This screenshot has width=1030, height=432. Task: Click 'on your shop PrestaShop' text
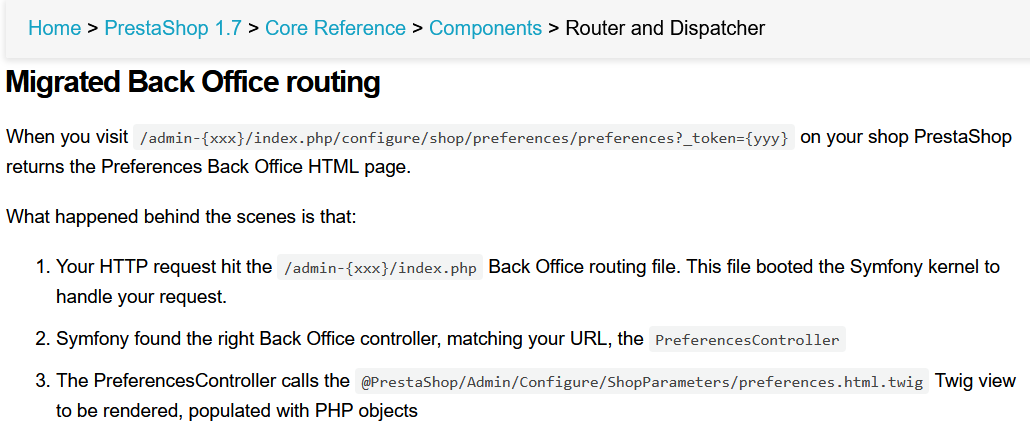(x=906, y=137)
